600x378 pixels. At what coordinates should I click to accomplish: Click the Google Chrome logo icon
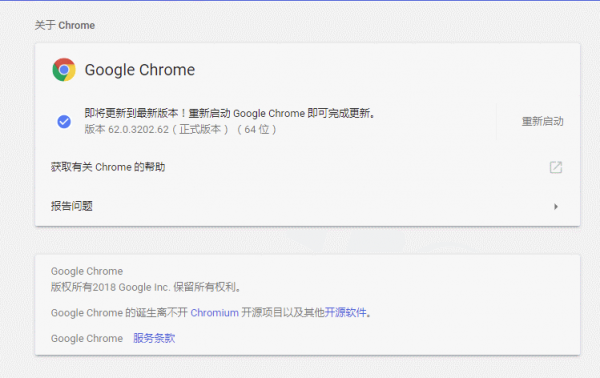click(64, 70)
